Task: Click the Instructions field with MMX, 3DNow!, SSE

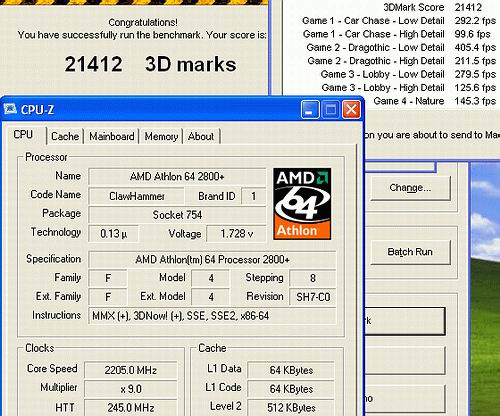Action: click(x=212, y=316)
